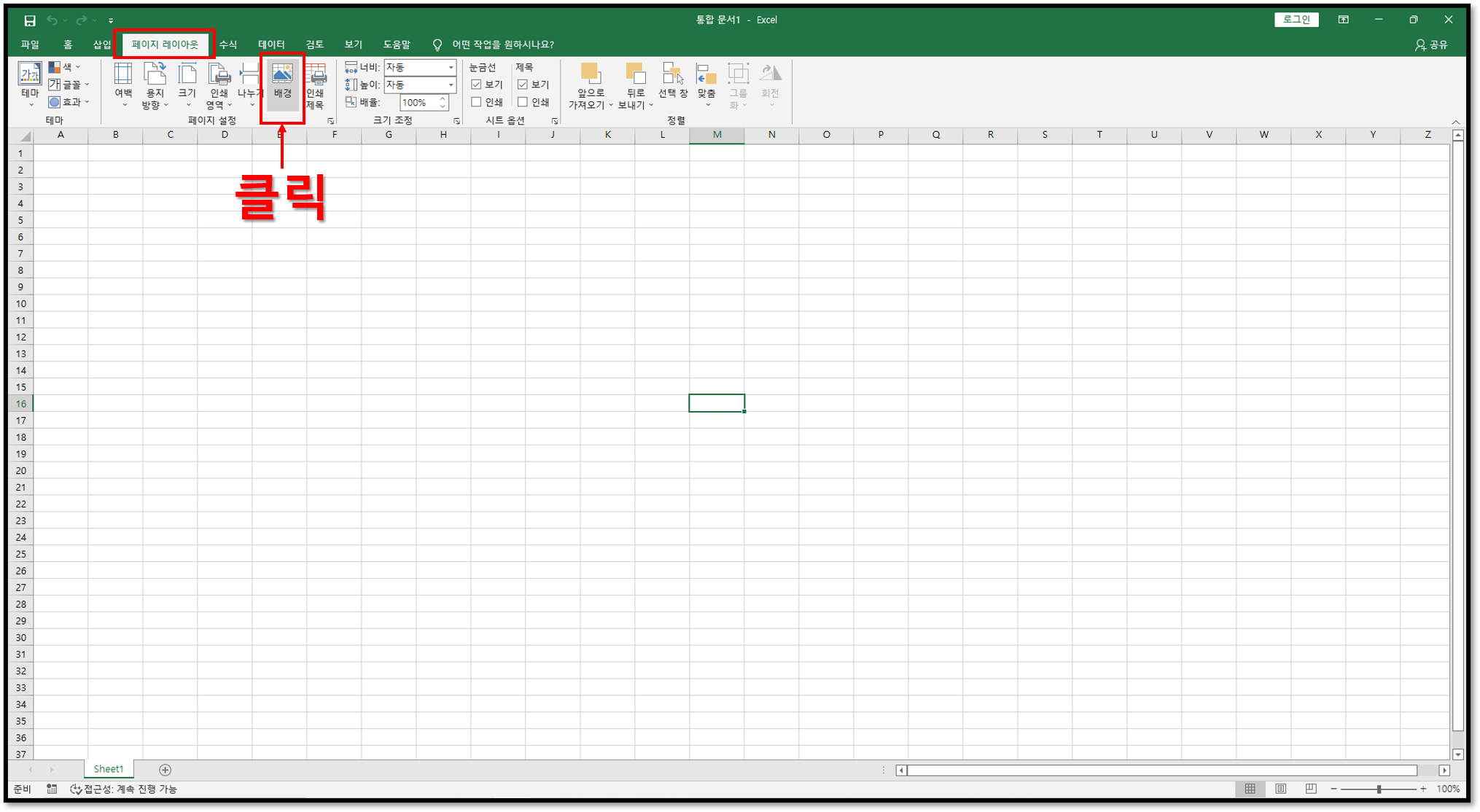This screenshot has height=812, width=1480.
Task: Click the Undo icon in title bar
Action: [52, 20]
